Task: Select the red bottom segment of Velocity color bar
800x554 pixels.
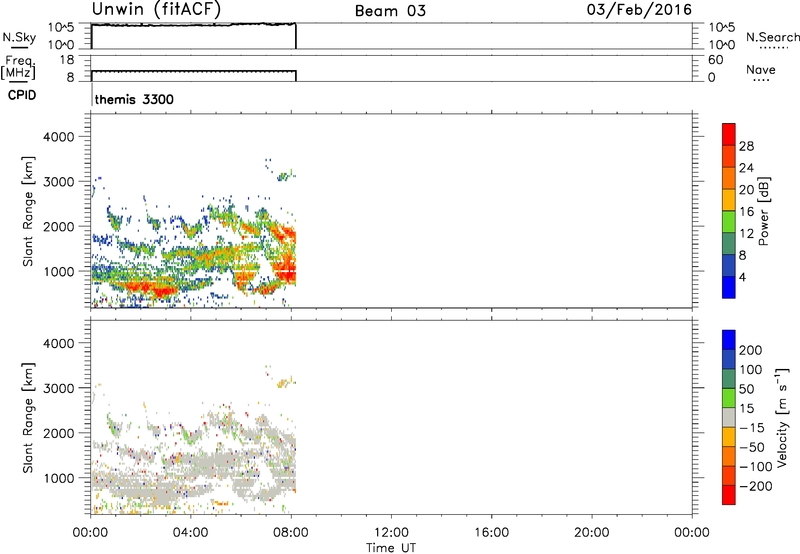Action: tap(729, 495)
